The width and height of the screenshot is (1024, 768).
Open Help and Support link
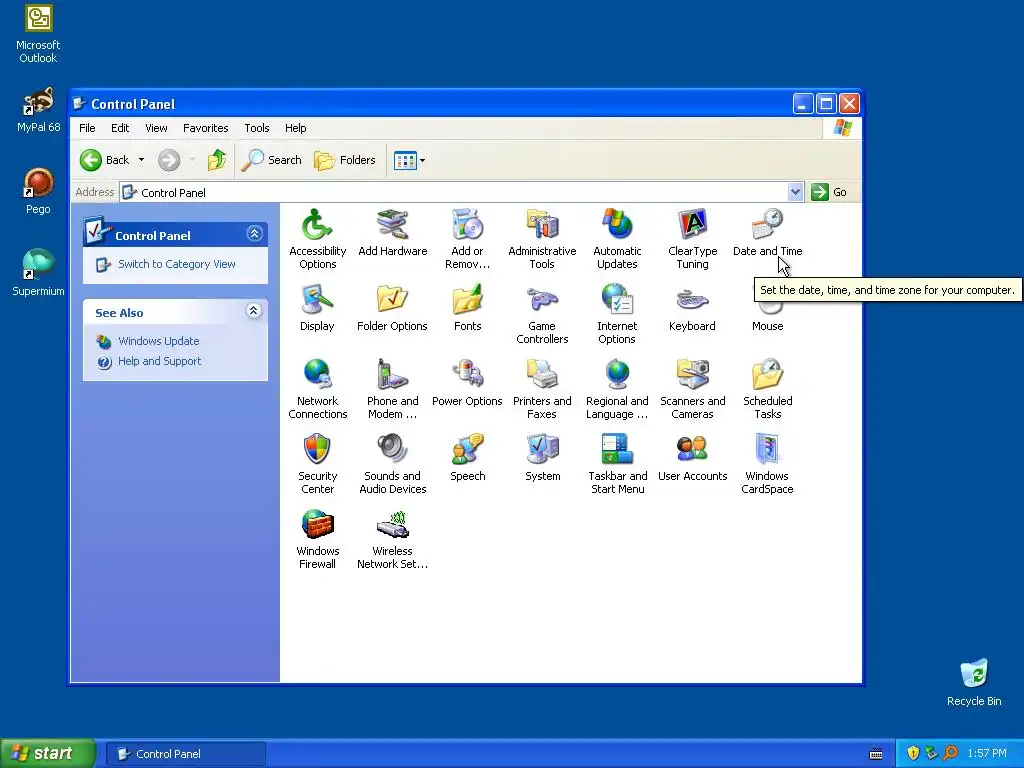pos(159,361)
